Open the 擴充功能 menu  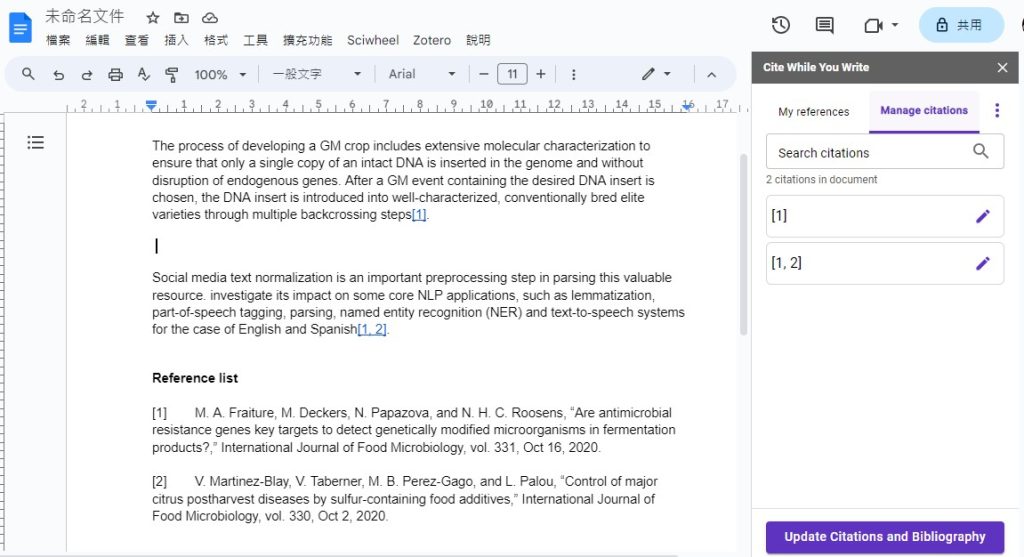307,40
